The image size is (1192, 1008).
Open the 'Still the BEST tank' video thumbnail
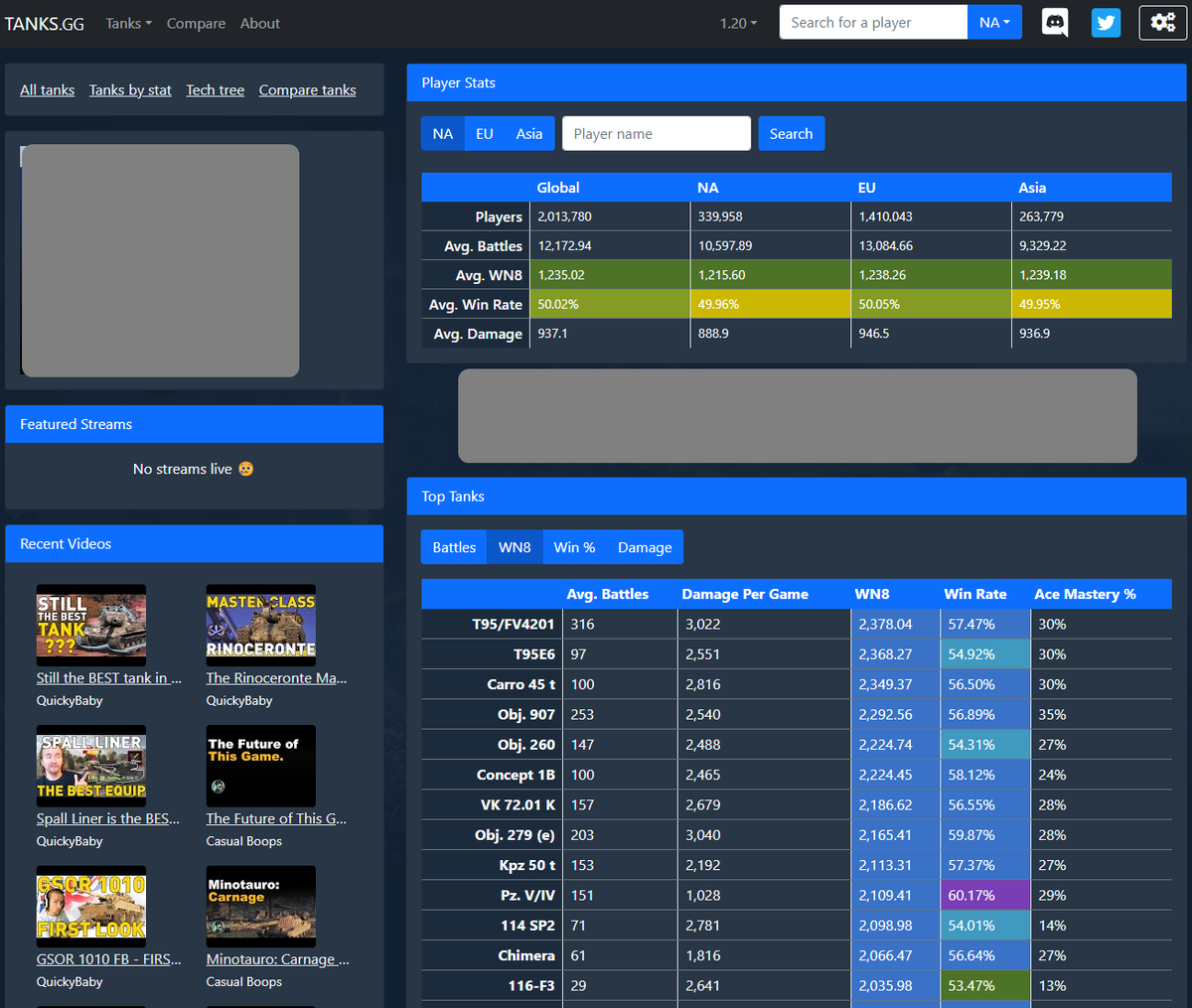click(x=91, y=626)
